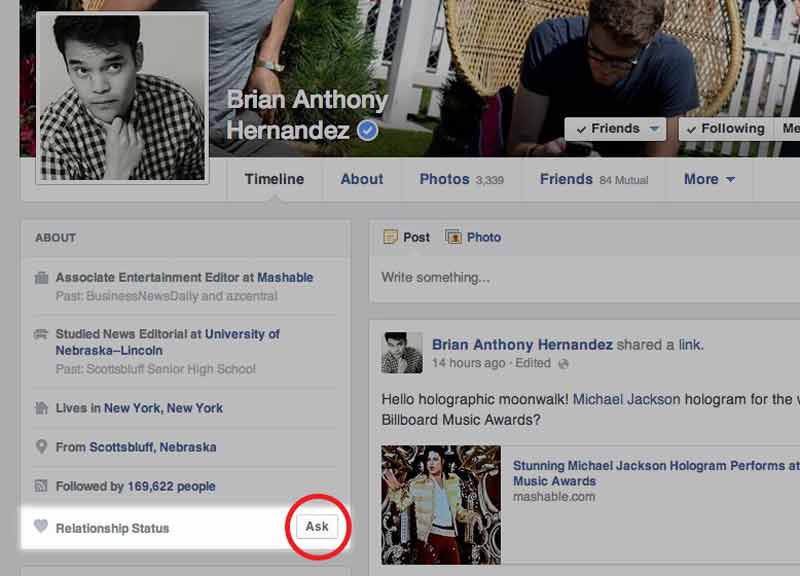The width and height of the screenshot is (800, 576).
Task: Open the Friends dropdown on cover photo
Action: point(615,129)
